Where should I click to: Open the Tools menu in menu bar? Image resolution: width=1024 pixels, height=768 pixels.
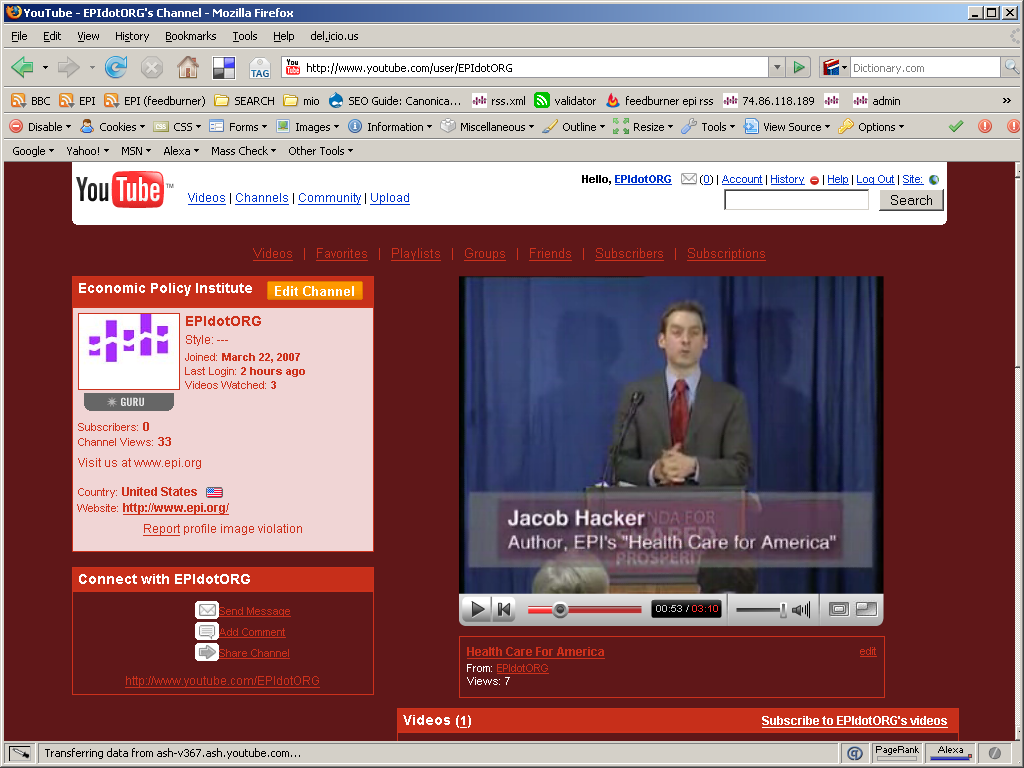point(245,36)
